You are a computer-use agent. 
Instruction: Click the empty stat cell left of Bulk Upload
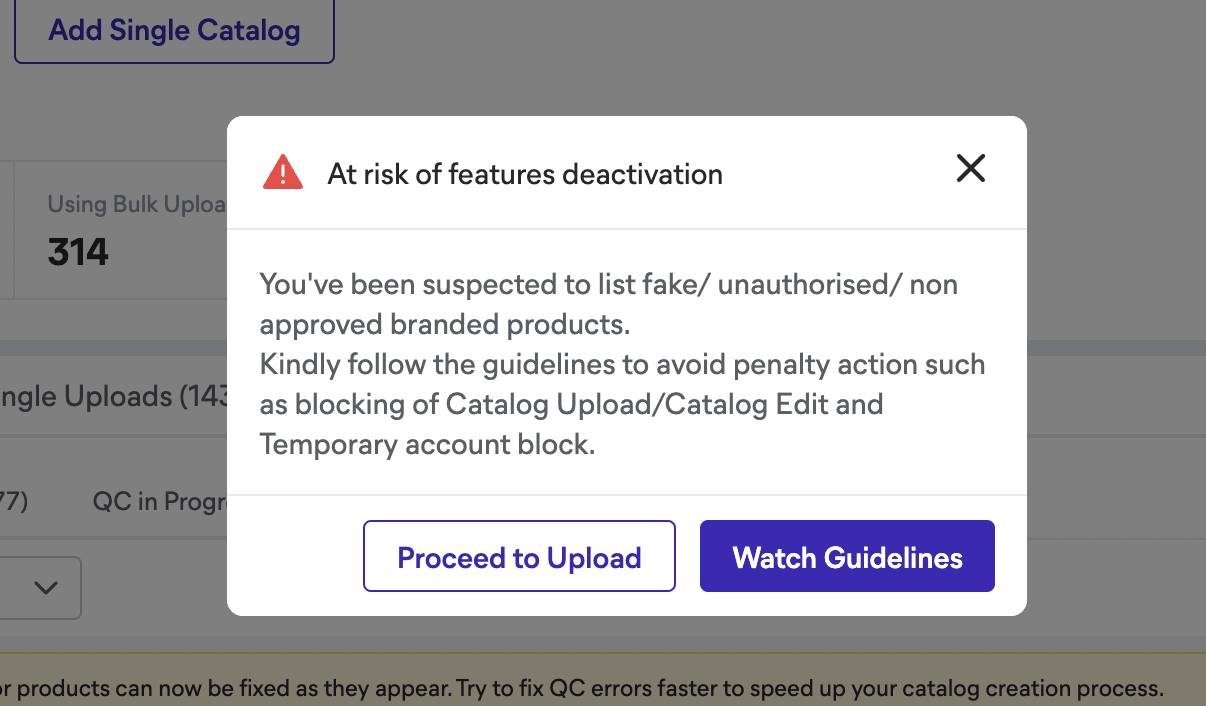click(x=6, y=230)
